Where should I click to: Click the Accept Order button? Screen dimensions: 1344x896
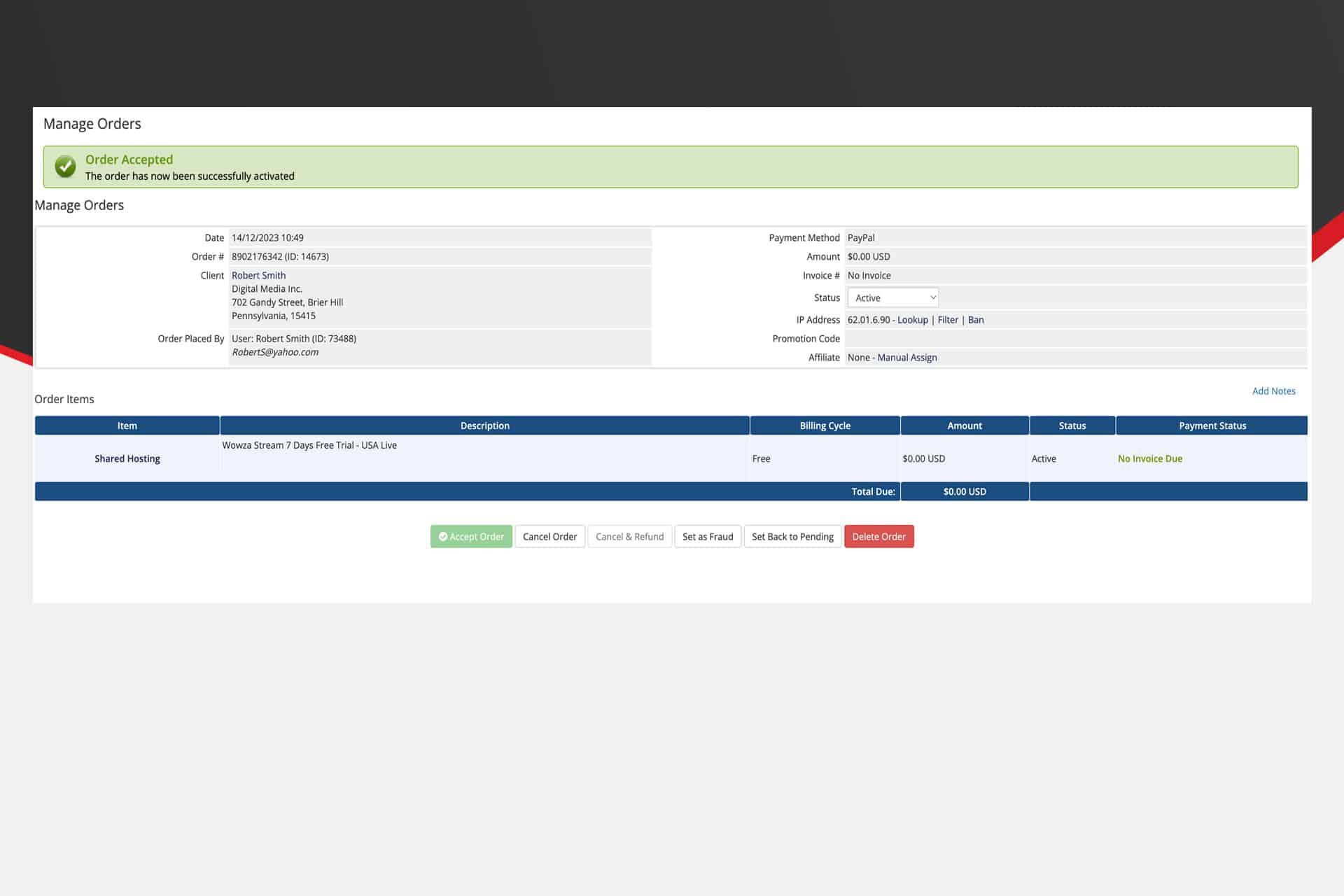click(471, 537)
